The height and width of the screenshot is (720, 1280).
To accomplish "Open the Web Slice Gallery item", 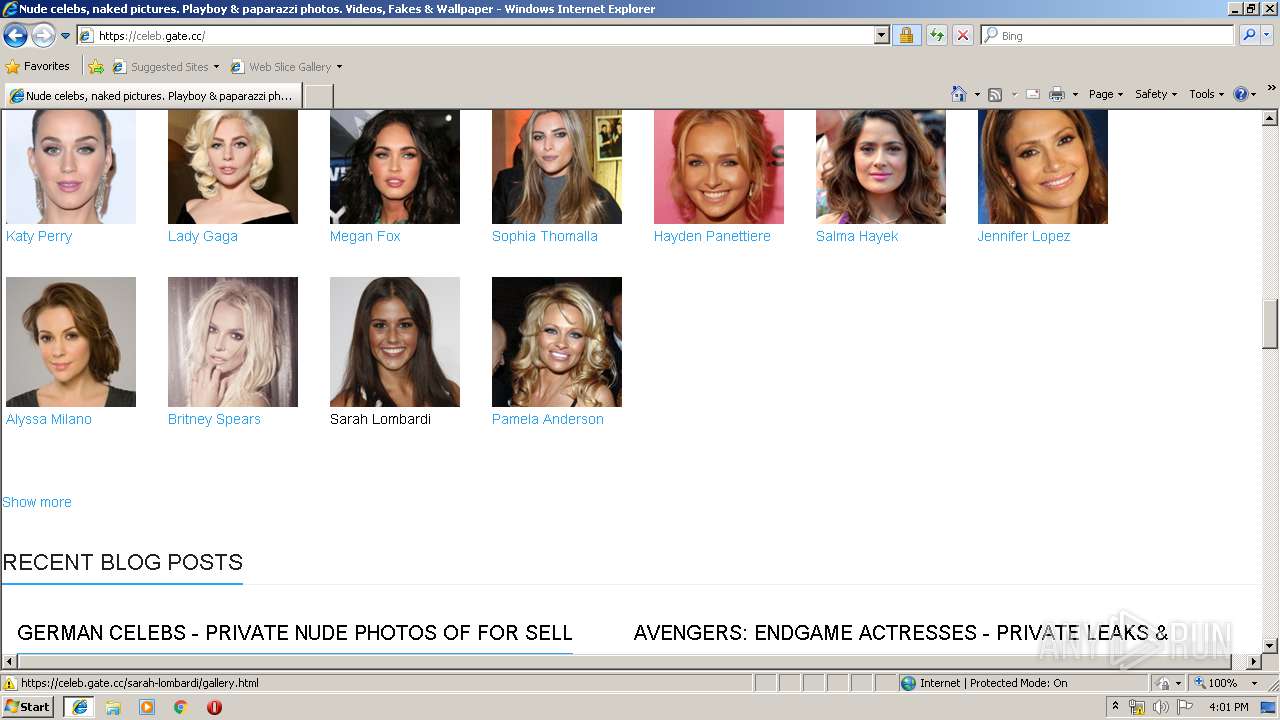I will pos(286,67).
